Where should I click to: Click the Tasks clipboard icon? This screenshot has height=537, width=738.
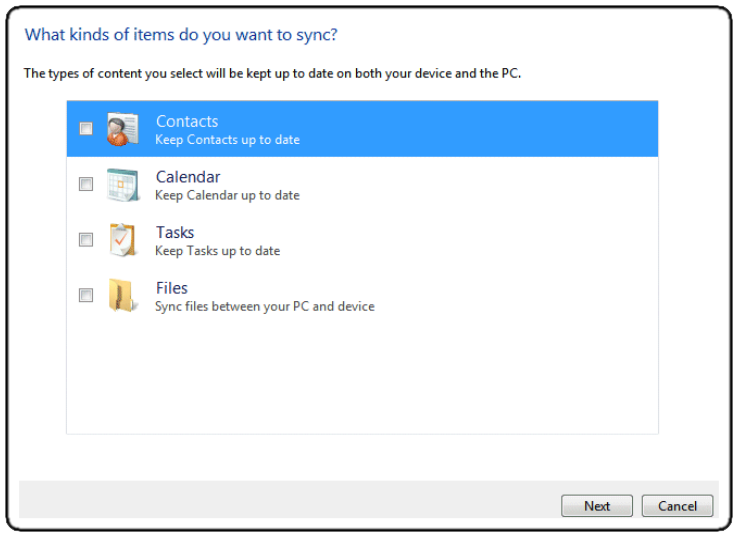pyautogui.click(x=122, y=240)
